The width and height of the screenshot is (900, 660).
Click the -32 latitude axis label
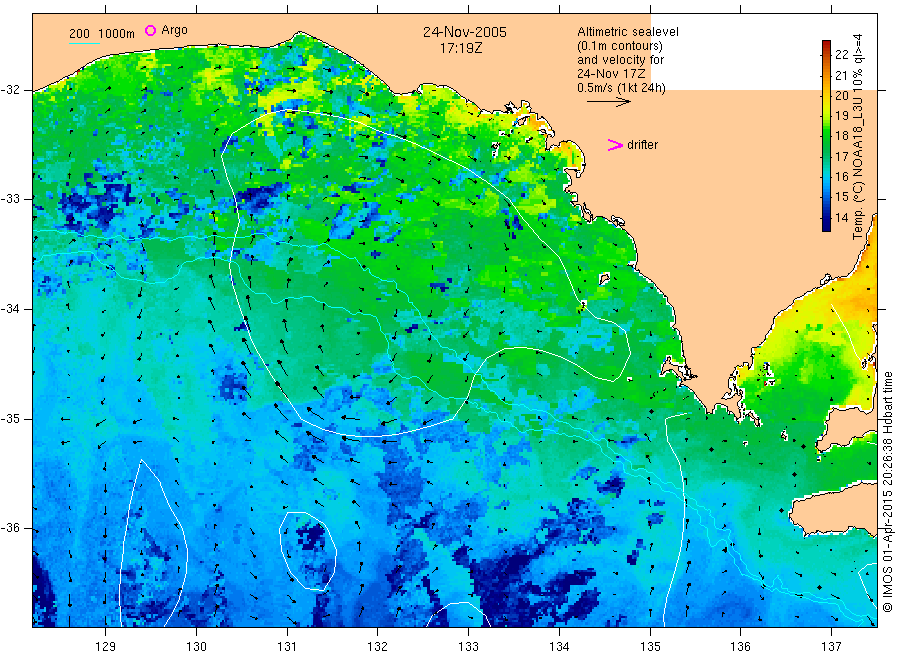tap(12, 90)
